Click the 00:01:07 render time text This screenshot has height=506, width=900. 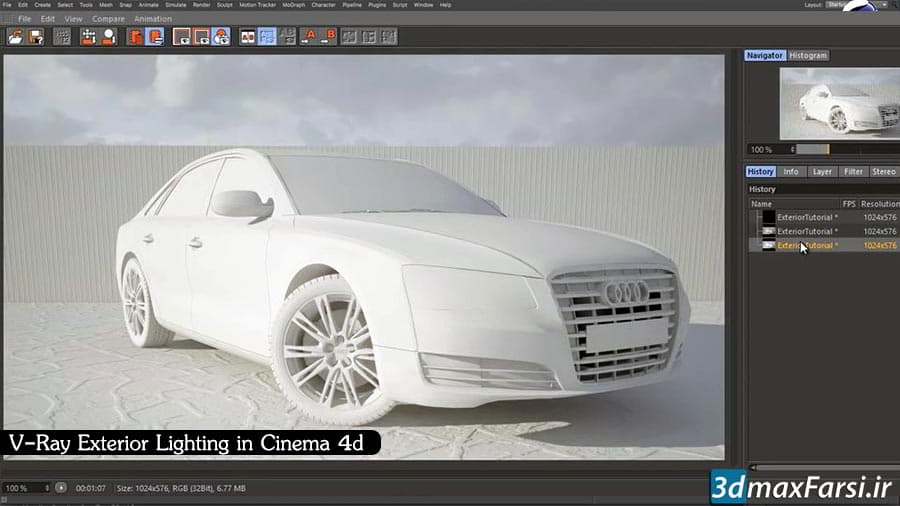tap(91, 488)
